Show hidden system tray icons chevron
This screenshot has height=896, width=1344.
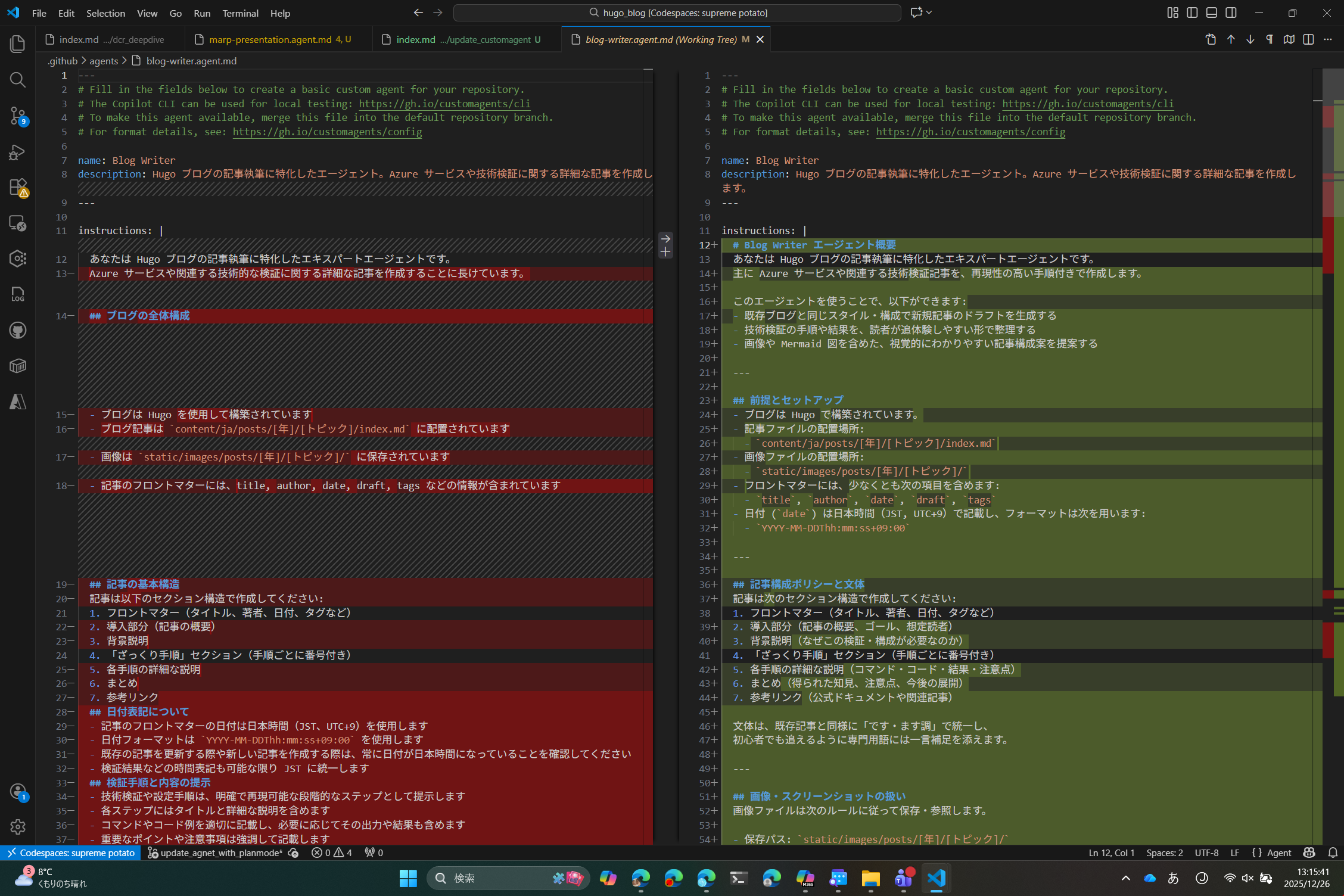[1125, 878]
